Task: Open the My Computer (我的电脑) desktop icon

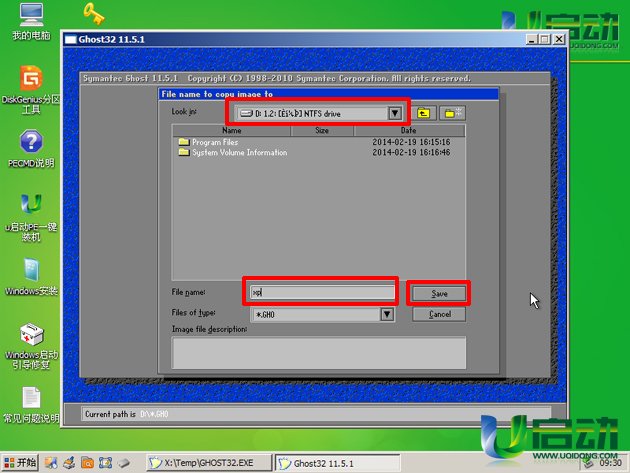Action: point(31,22)
